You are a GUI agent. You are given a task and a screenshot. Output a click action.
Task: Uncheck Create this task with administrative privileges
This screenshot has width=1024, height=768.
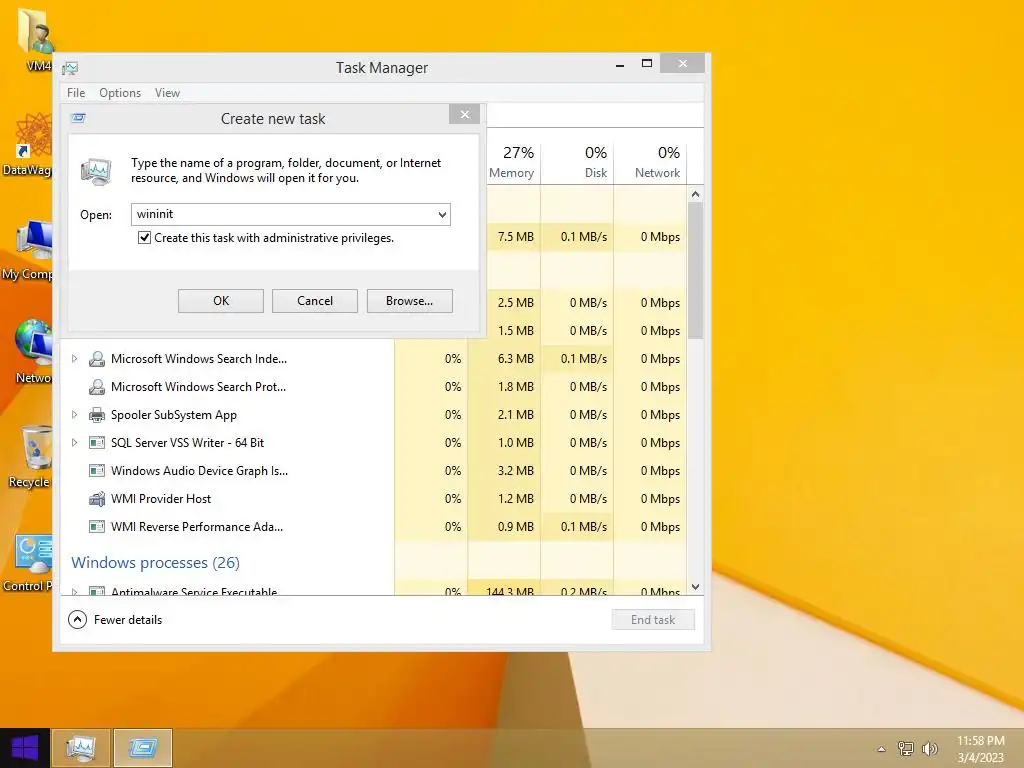pyautogui.click(x=144, y=238)
